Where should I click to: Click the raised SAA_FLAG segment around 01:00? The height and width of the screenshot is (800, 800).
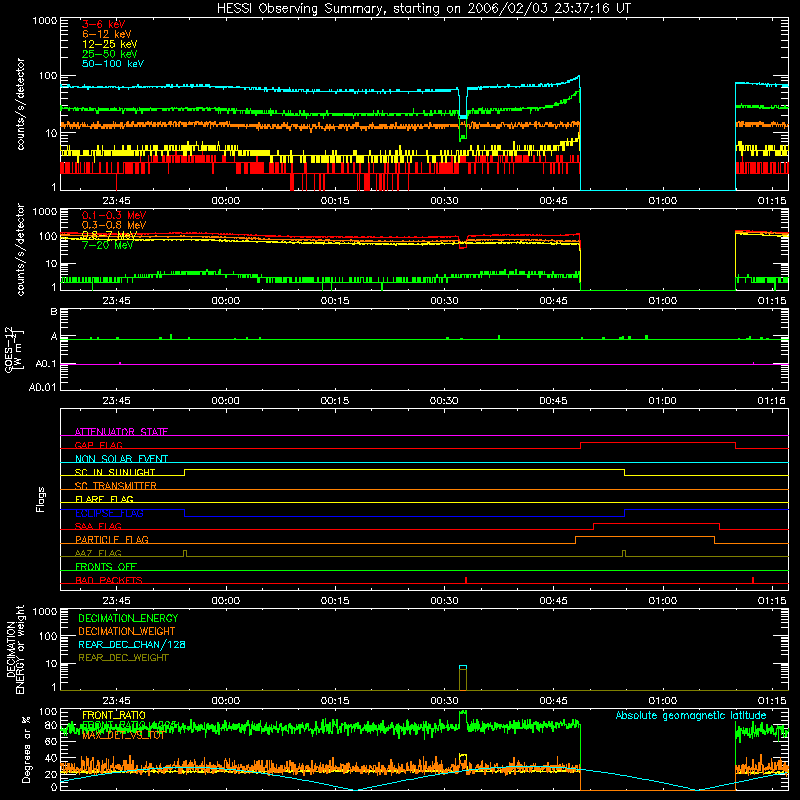pos(657,523)
